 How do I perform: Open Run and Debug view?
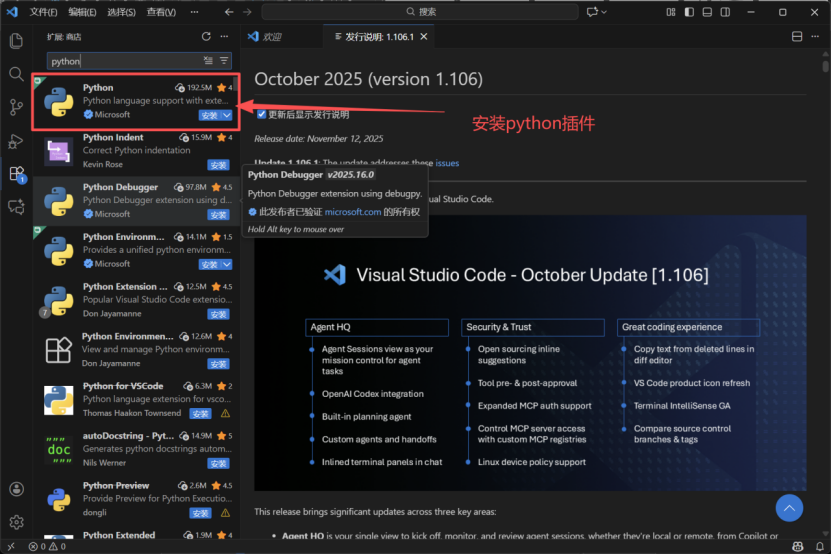[x=16, y=141]
